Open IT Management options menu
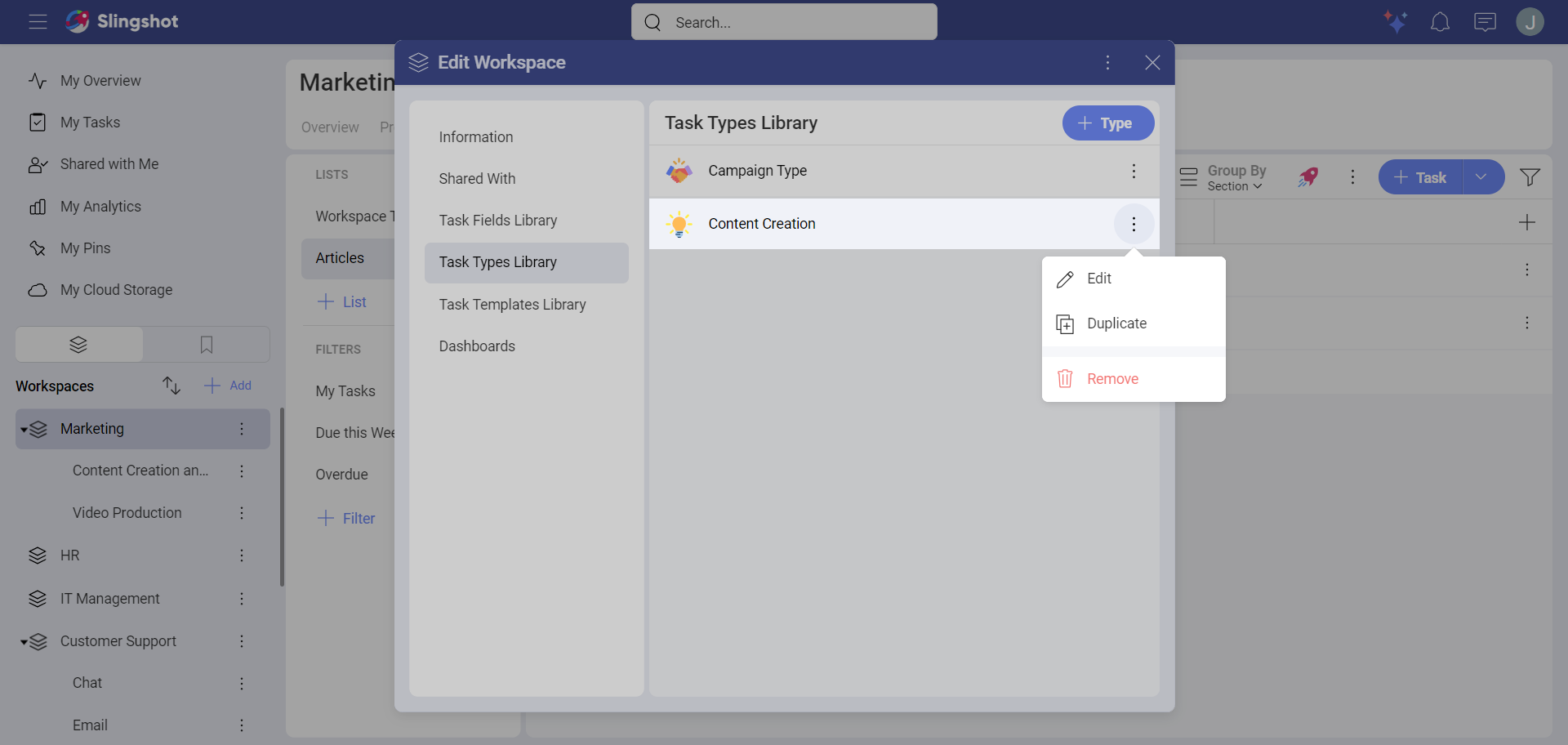This screenshot has height=745, width=1568. click(x=242, y=599)
